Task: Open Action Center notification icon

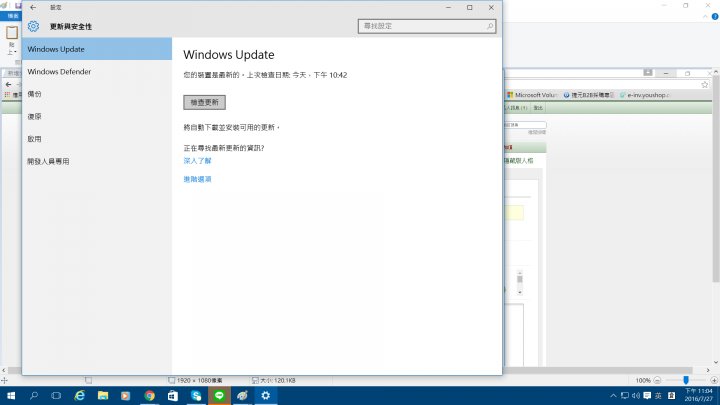Action: point(647,395)
